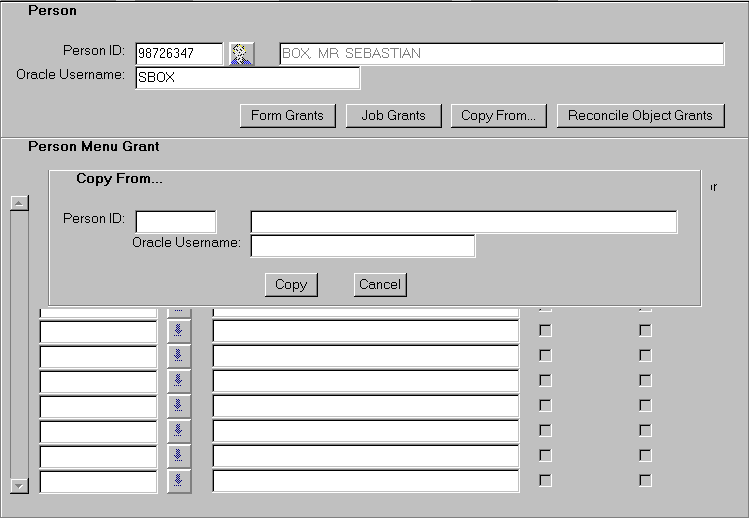
Task: Open the down-arrow list button in the third-from-bottom grant row
Action: point(179,431)
